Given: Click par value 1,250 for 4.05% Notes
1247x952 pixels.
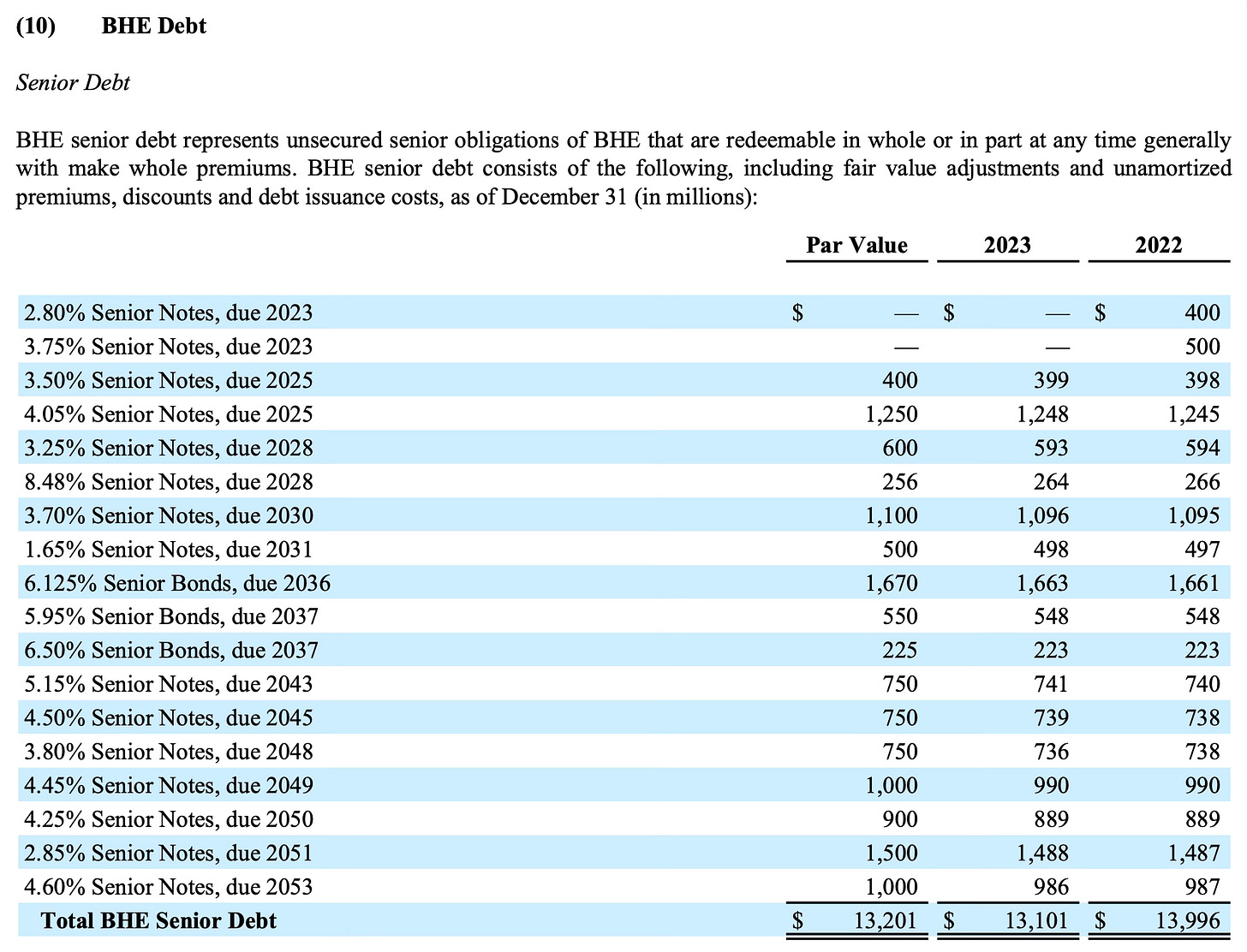Looking at the screenshot, I should click(892, 414).
